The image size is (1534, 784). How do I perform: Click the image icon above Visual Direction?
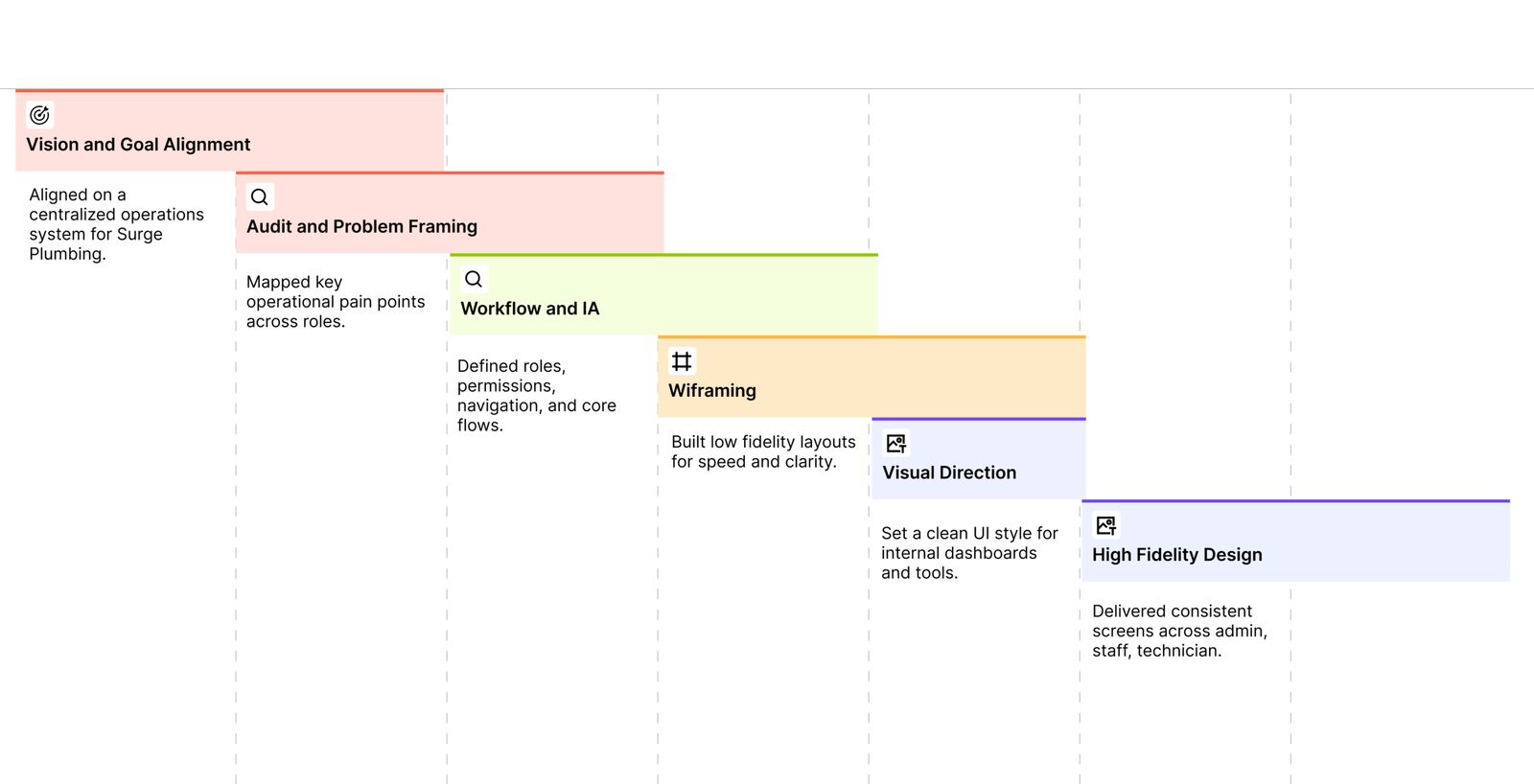(896, 444)
